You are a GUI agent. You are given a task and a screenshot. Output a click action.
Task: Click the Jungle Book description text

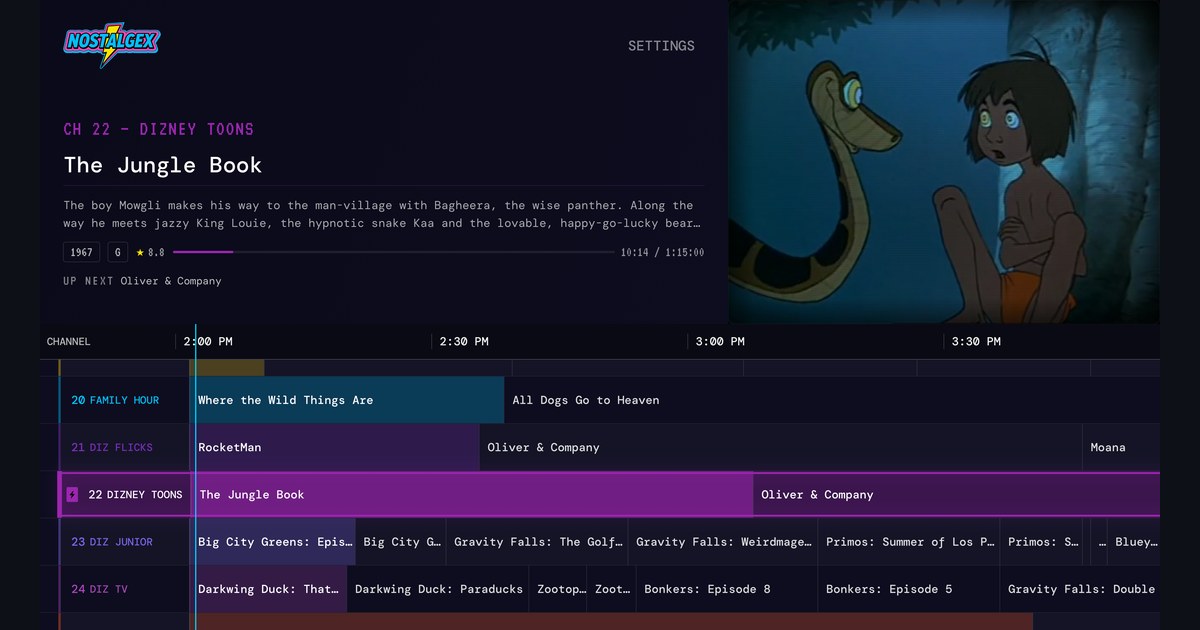click(381, 214)
